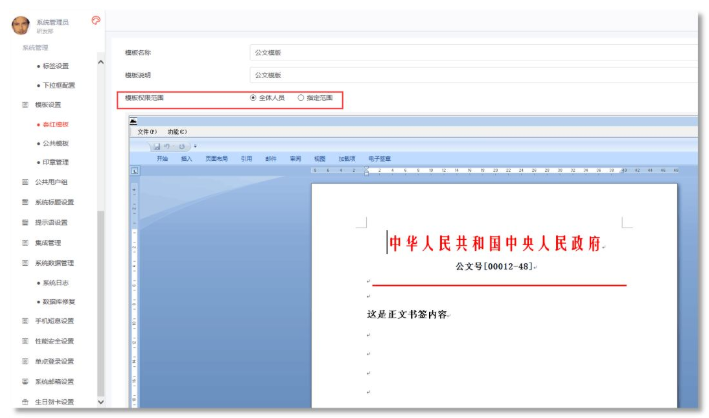Click the template description input field
The width and height of the screenshot is (709, 418).
click(473, 75)
